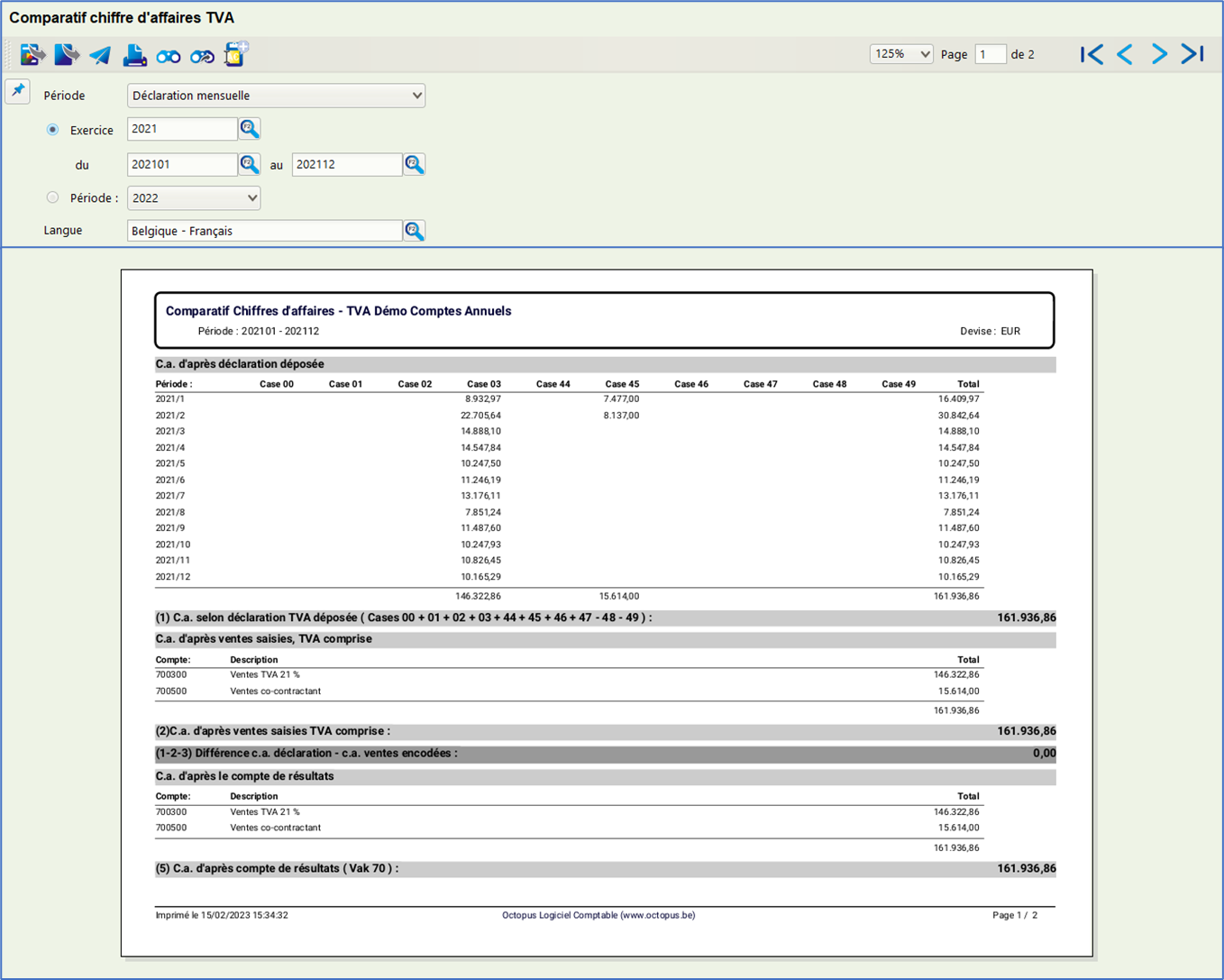The width and height of the screenshot is (1224, 980).
Task: Go to the next report page
Action: pyautogui.click(x=1159, y=54)
